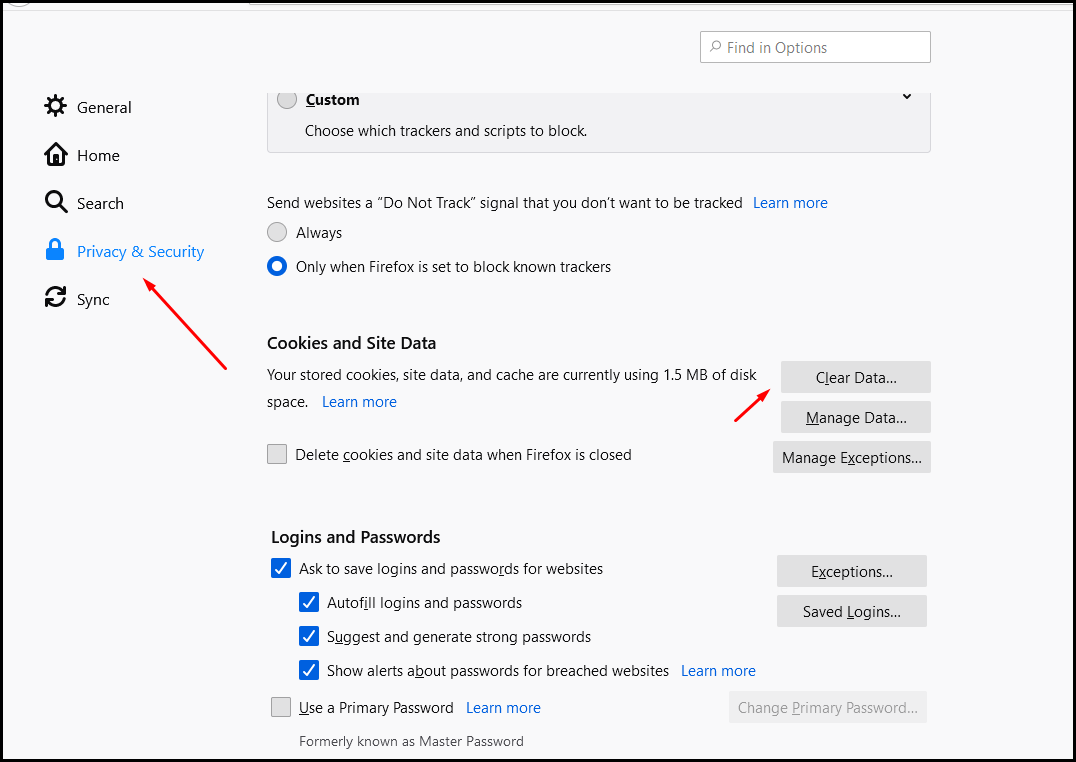Open Learn more about Do Not Track
The height and width of the screenshot is (762, 1076).
(x=791, y=203)
